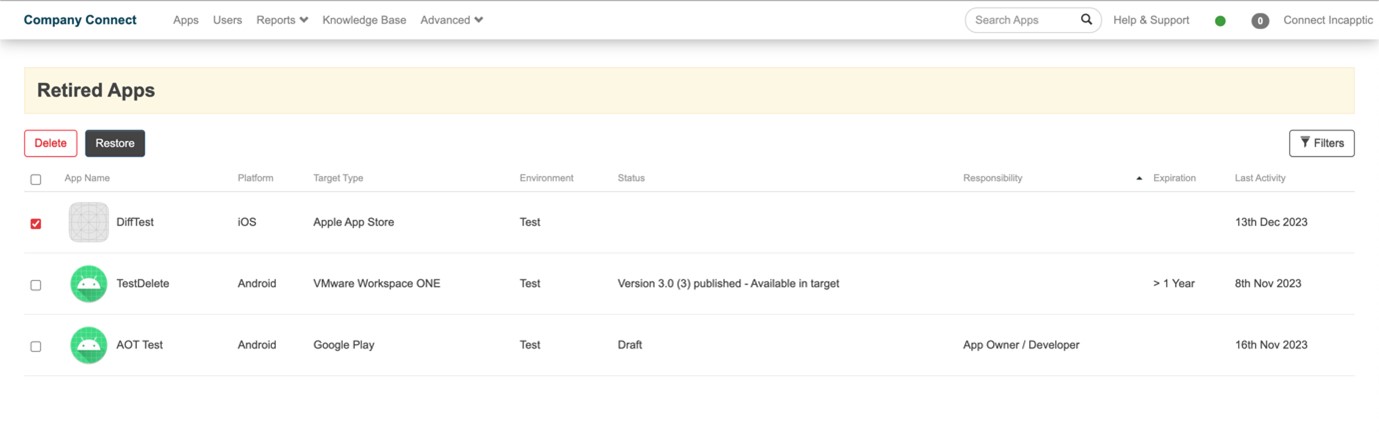
Task: Focus the Search Apps input field
Action: tap(1024, 20)
